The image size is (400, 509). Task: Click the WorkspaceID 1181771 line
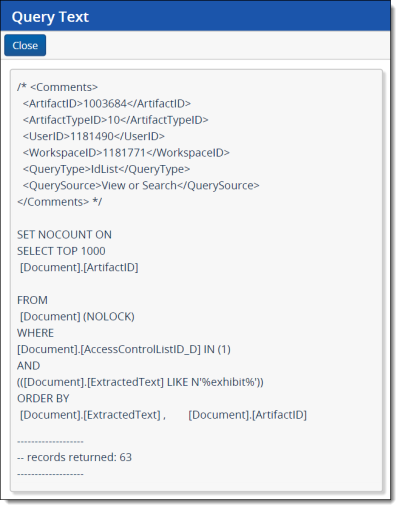[126, 153]
